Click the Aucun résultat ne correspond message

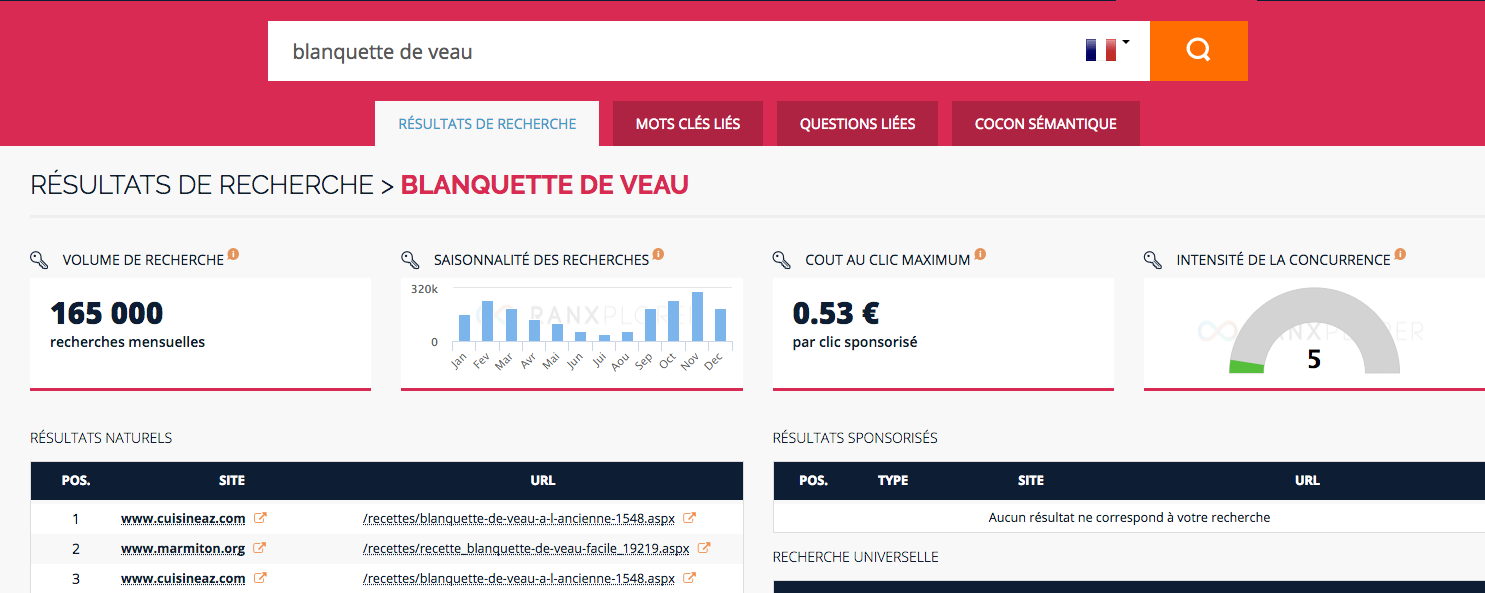pos(1130,518)
